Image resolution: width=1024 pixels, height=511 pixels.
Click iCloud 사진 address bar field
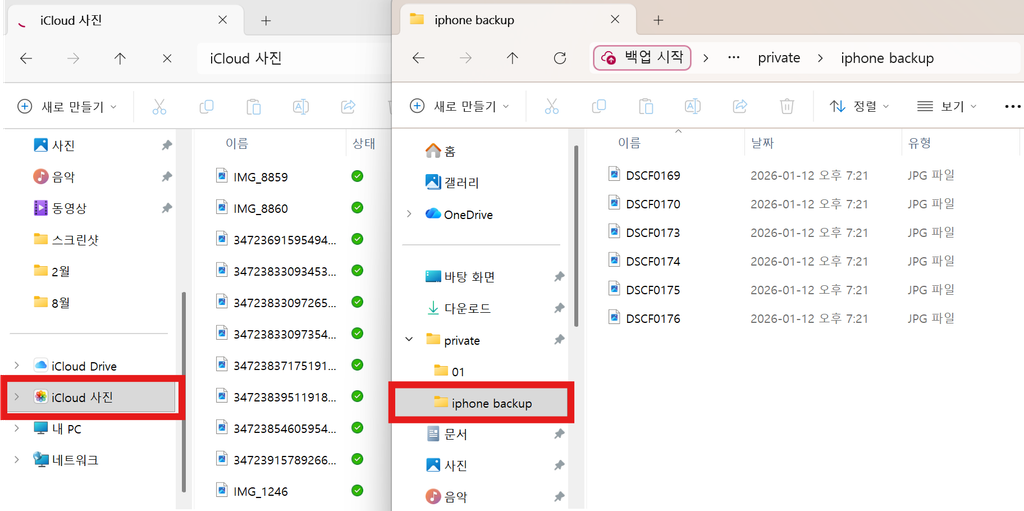294,58
